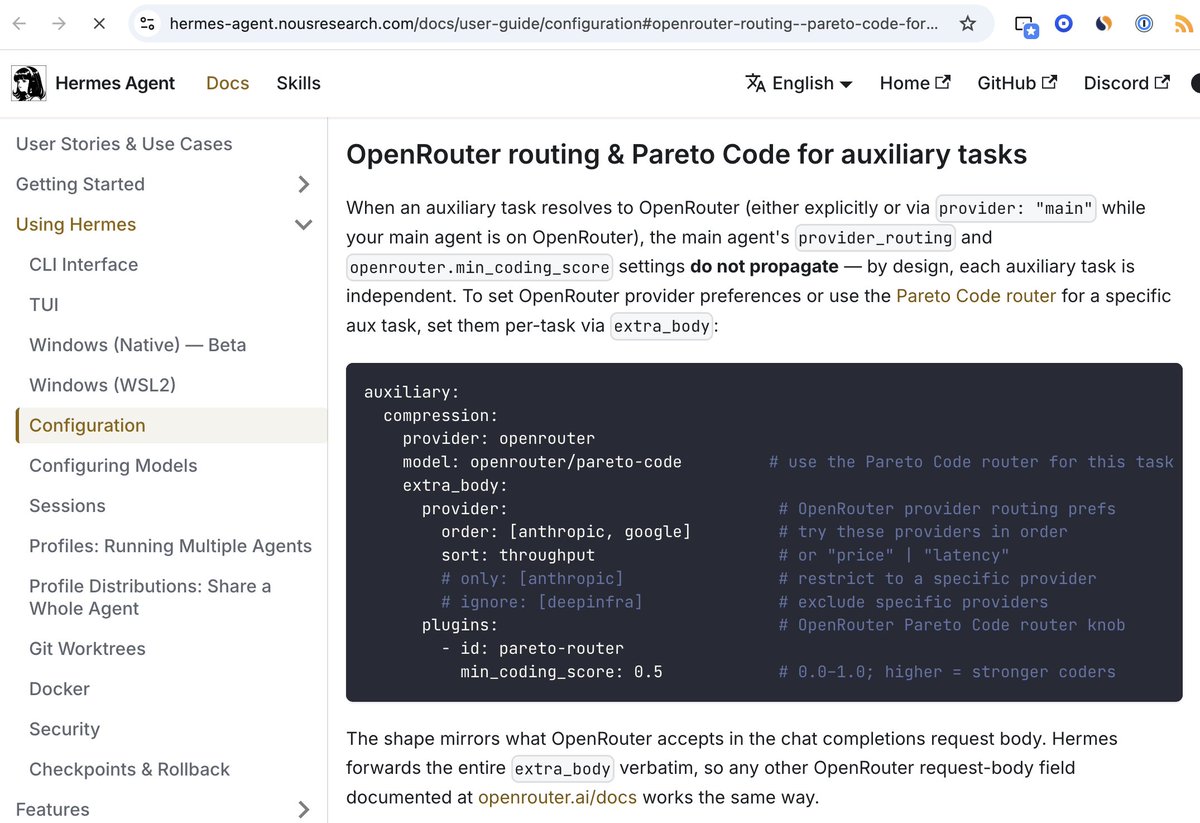Open Windows (WSL2) page
Viewport: 1200px width, 823px height.
103,385
